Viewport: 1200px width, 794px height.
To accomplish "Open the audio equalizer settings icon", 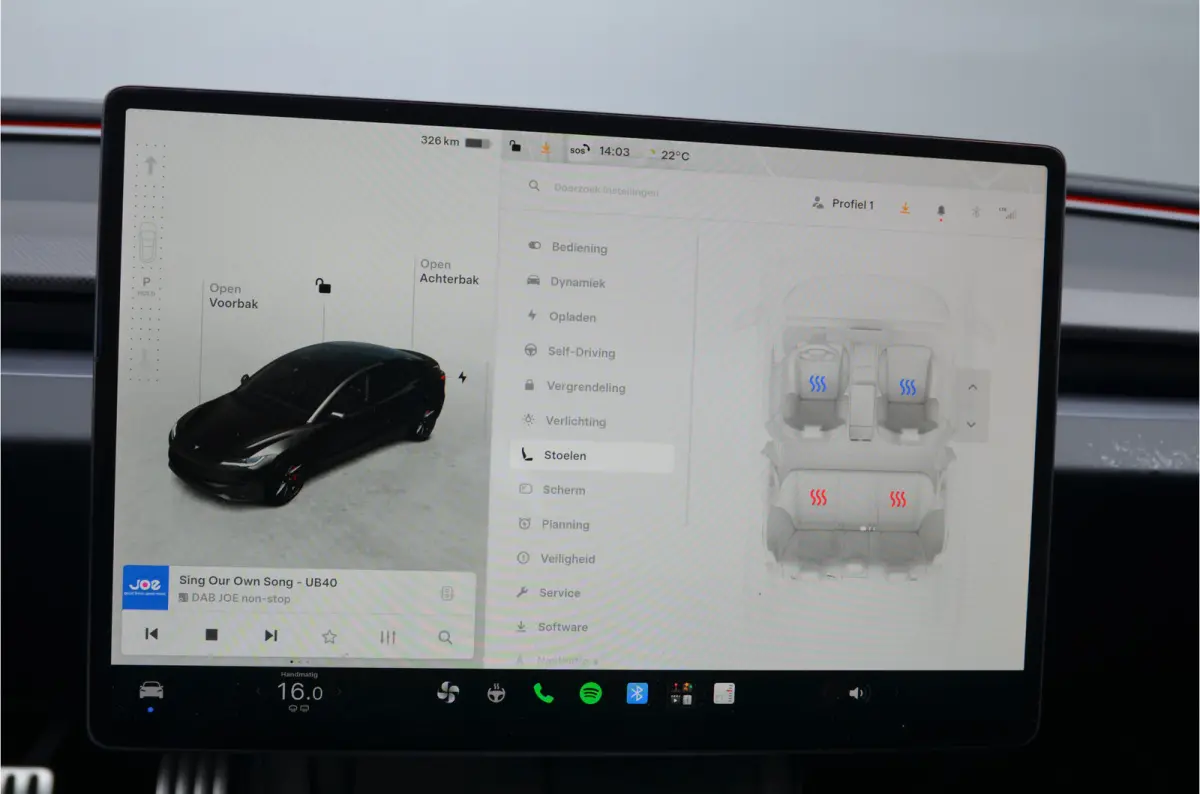I will click(388, 637).
